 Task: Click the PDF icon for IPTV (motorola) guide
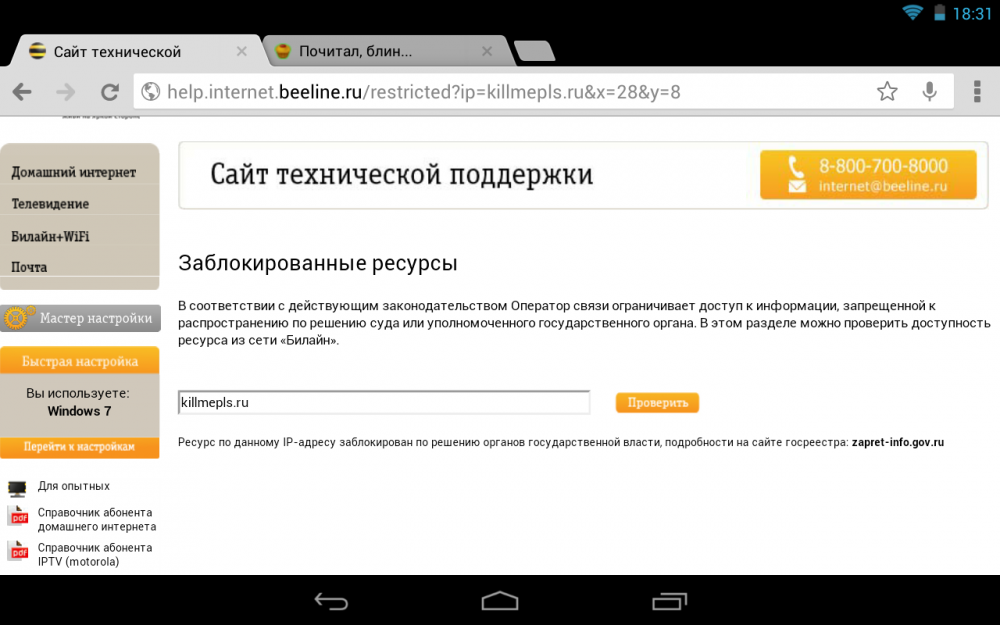click(x=18, y=551)
